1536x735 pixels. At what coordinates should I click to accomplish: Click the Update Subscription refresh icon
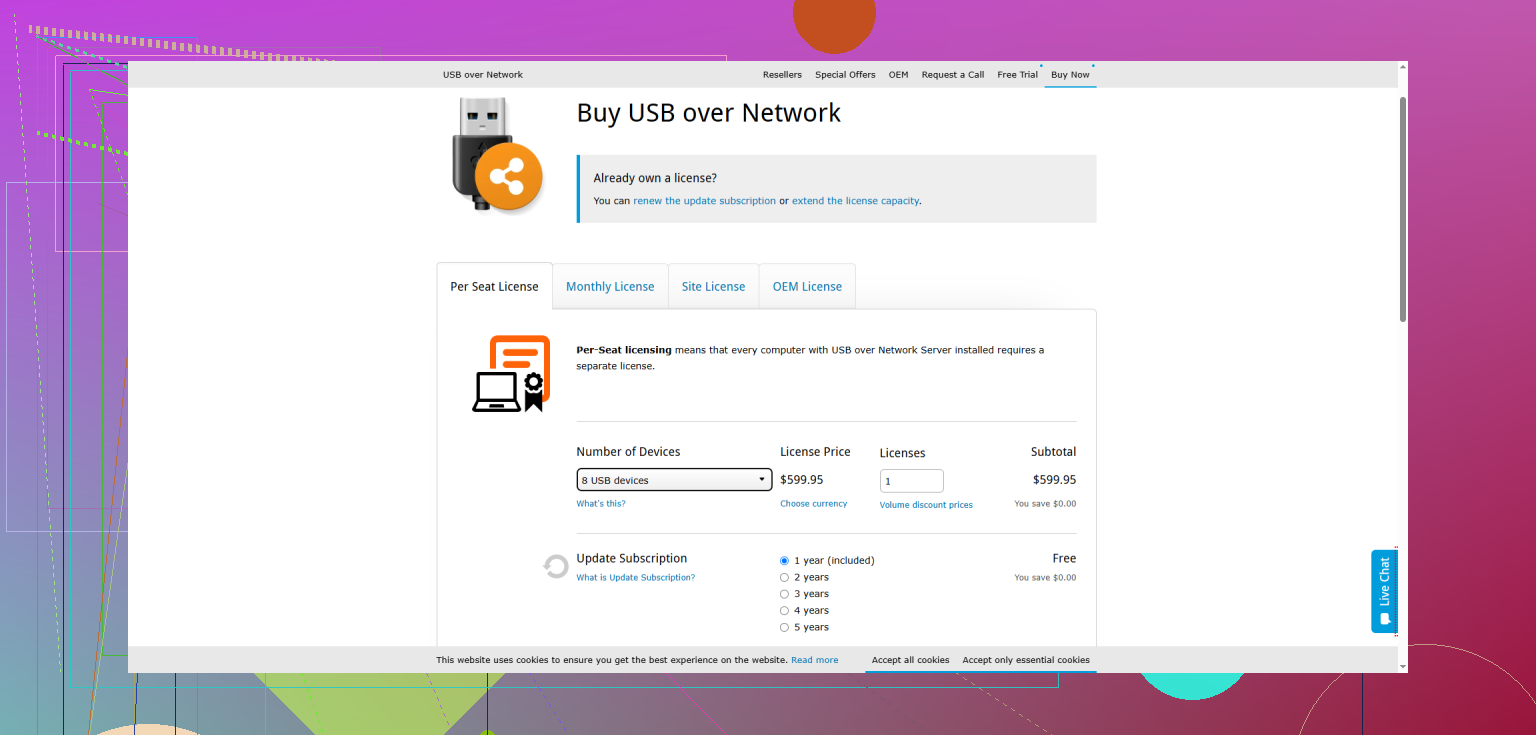(556, 567)
